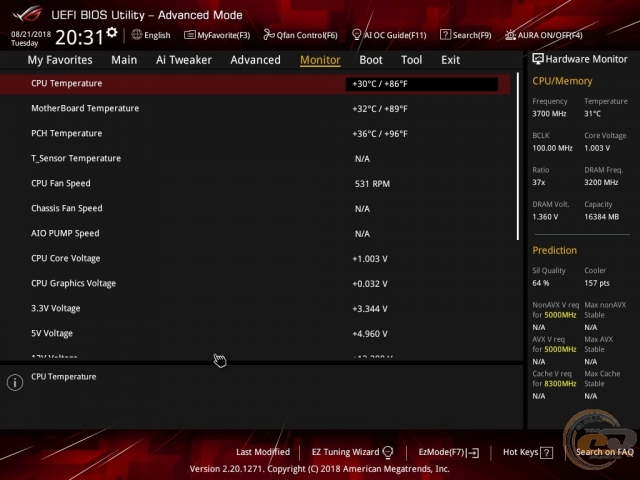
Task: Click the +3.344 V value
Action: pyautogui.click(x=370, y=309)
